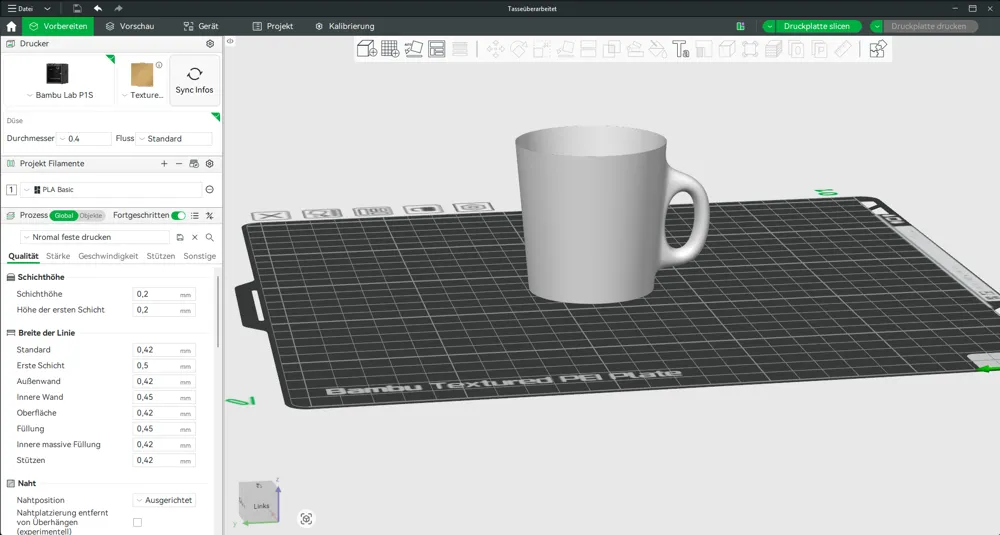Collapse the sidebar with the arrow icon
Screen dimensions: 1000x535
coord(230,41)
